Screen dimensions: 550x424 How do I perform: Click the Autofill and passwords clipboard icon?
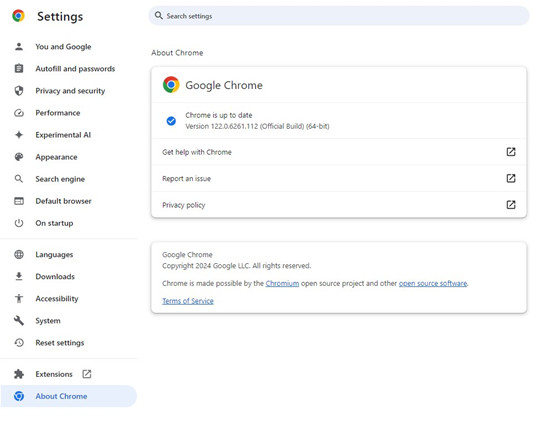click(x=19, y=68)
